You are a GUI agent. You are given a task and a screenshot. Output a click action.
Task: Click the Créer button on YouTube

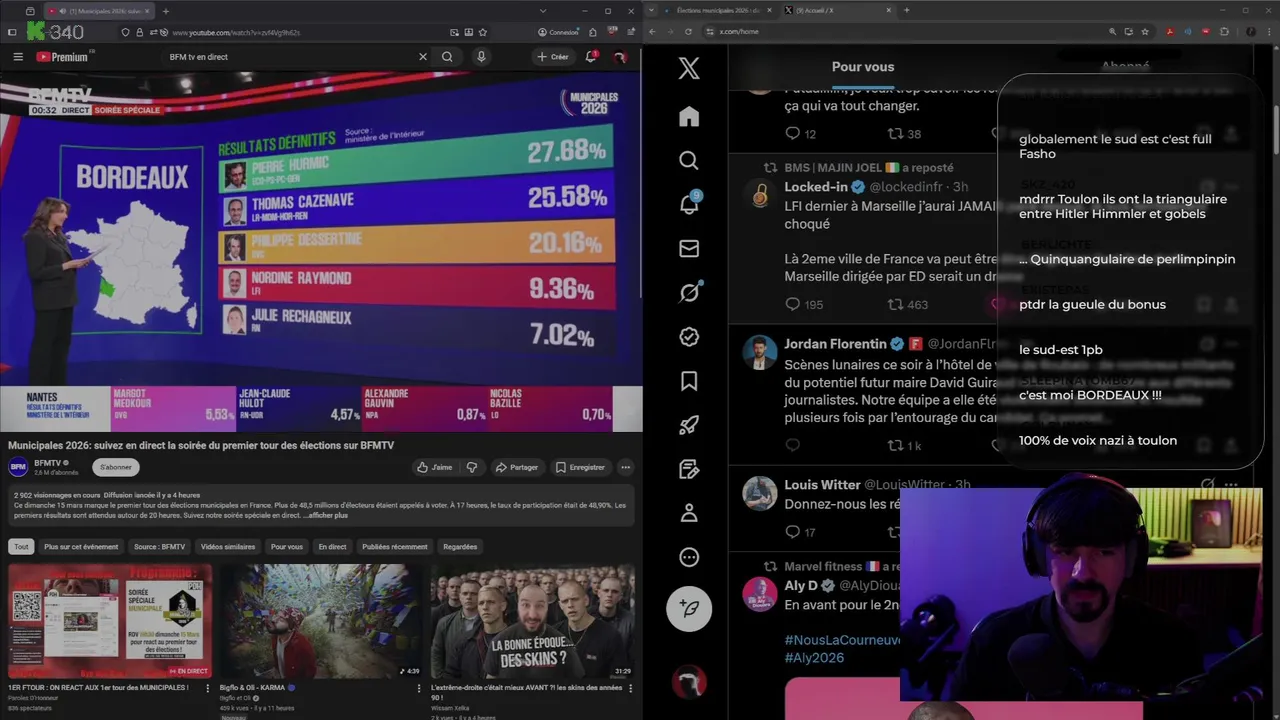pos(552,57)
